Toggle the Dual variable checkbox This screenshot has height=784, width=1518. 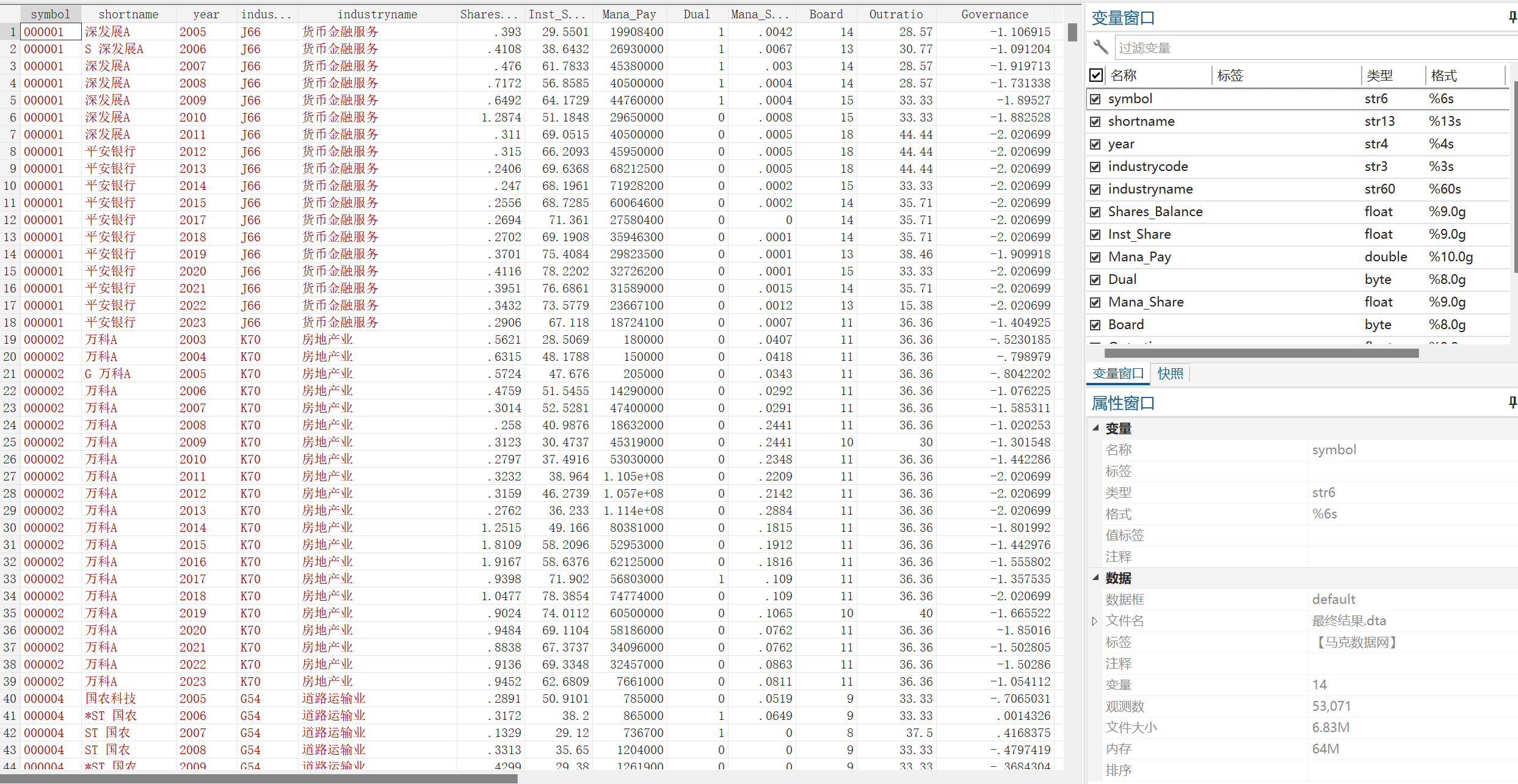click(x=1095, y=280)
